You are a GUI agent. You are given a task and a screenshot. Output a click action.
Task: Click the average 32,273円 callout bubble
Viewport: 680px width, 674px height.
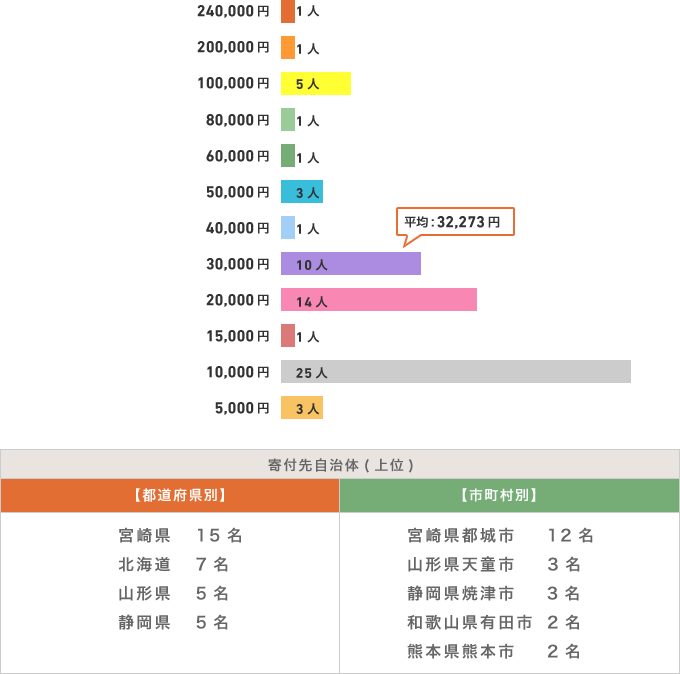coord(456,222)
